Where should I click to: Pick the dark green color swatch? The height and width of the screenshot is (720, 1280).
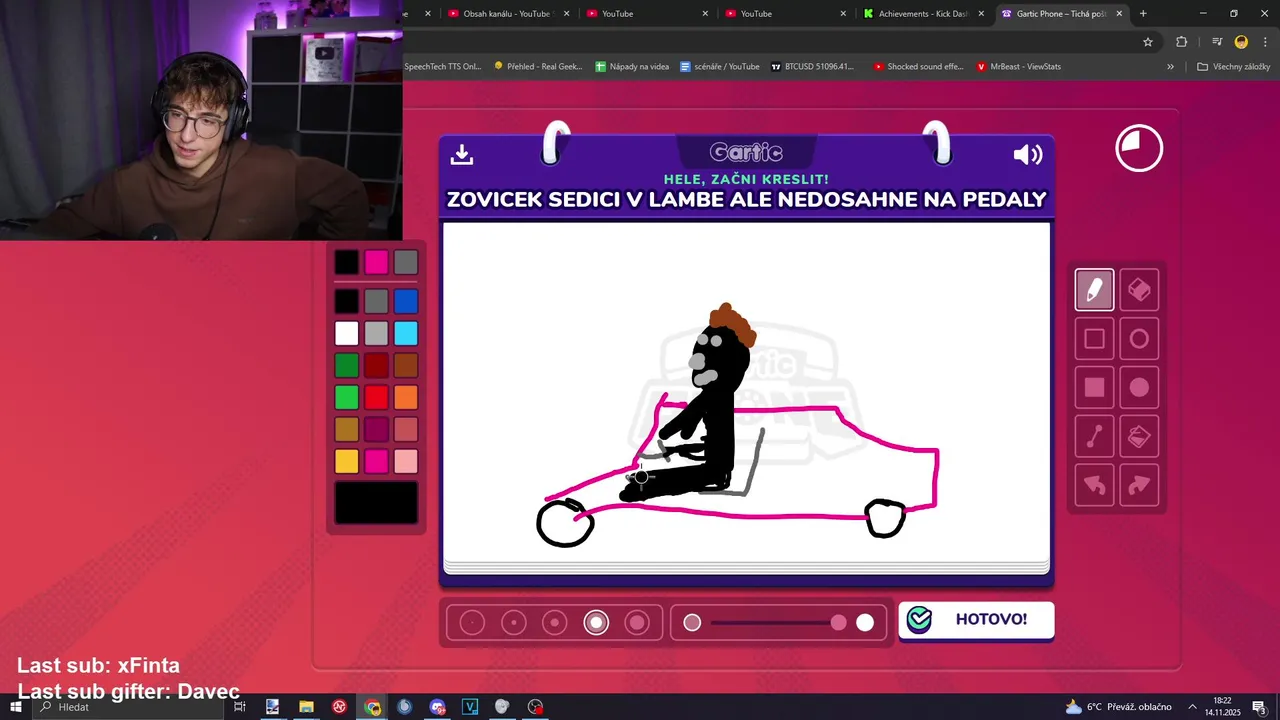coord(346,365)
